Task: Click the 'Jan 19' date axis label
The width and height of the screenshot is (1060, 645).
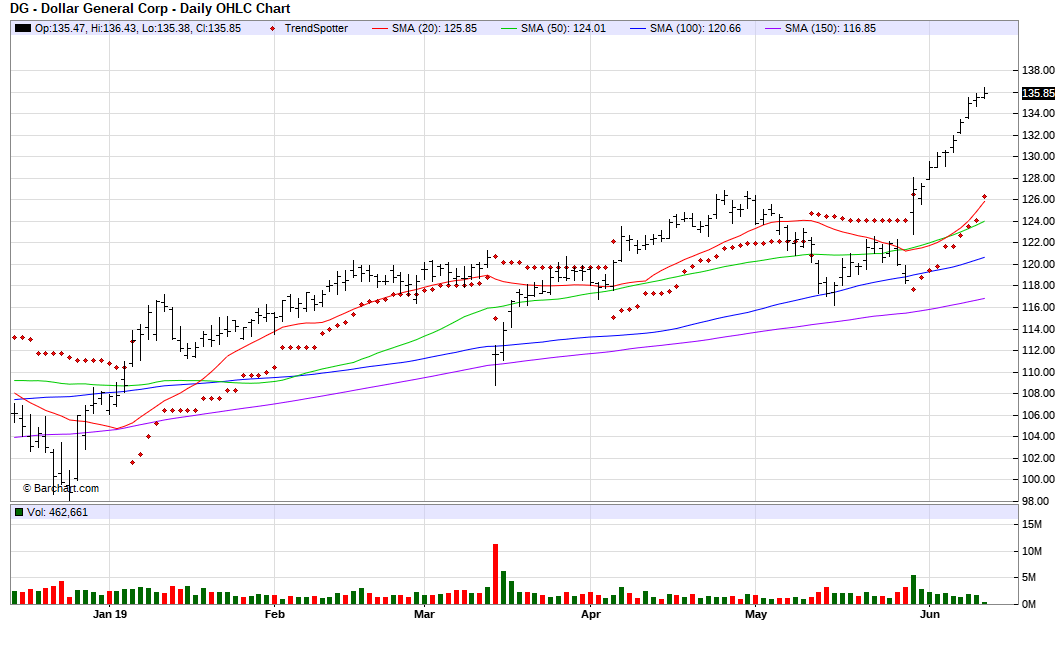Action: [110, 614]
